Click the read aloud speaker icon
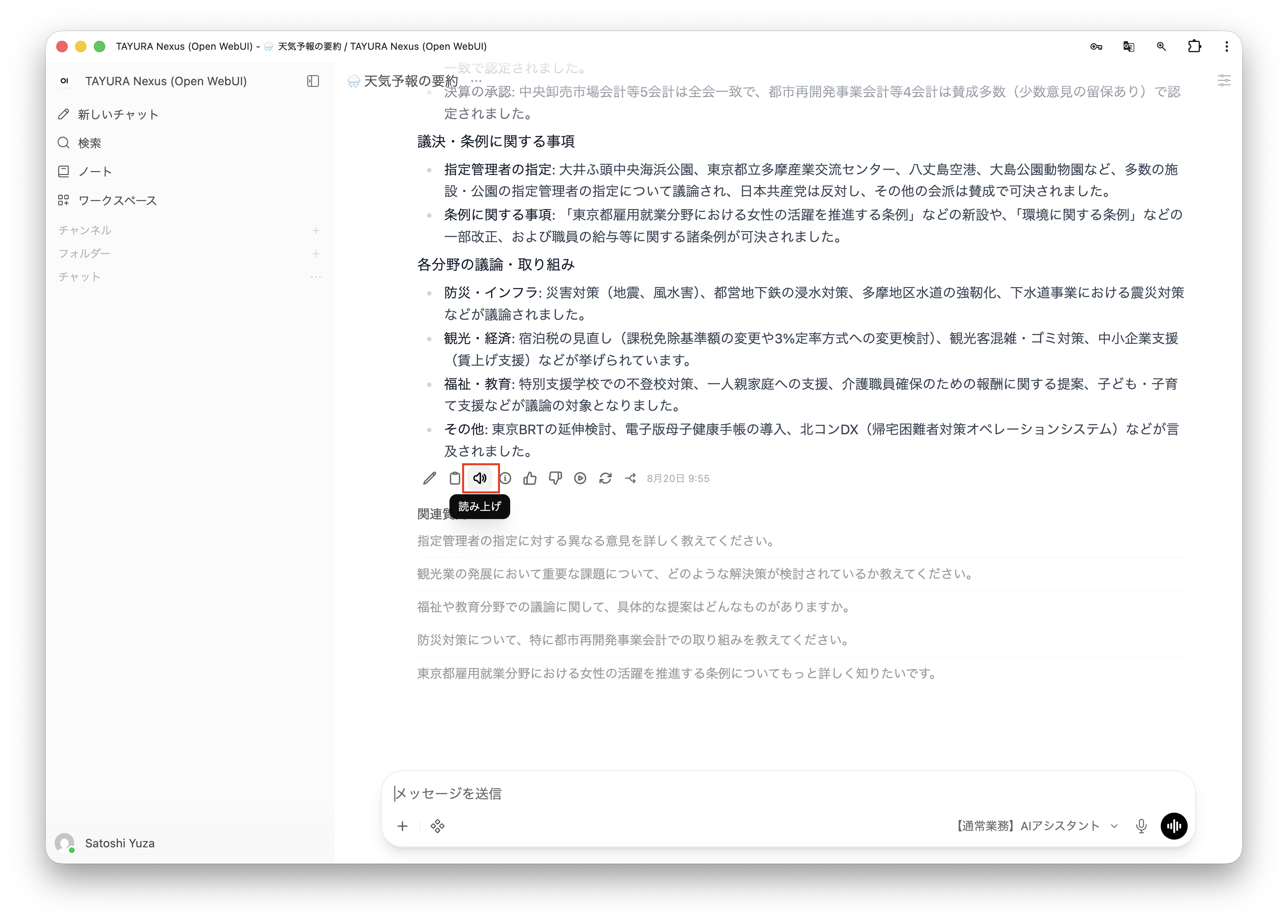1288x924 pixels. click(x=480, y=478)
